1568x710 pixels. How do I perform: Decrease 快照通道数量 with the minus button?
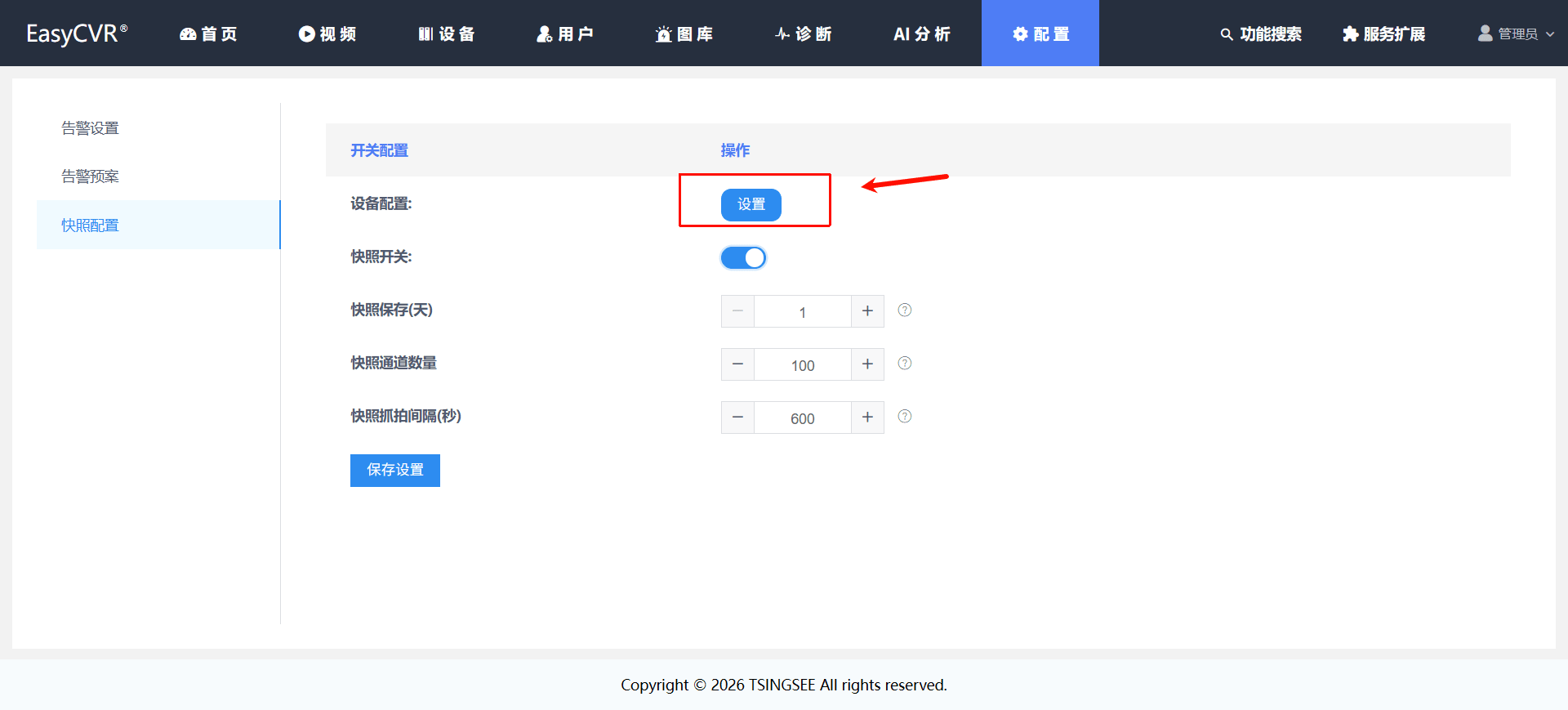pyautogui.click(x=737, y=364)
